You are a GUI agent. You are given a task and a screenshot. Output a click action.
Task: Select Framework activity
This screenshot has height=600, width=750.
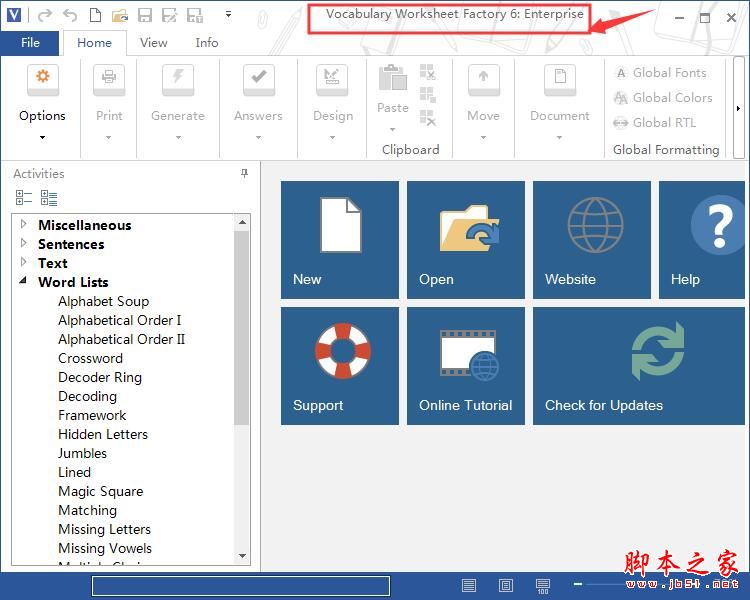point(92,415)
